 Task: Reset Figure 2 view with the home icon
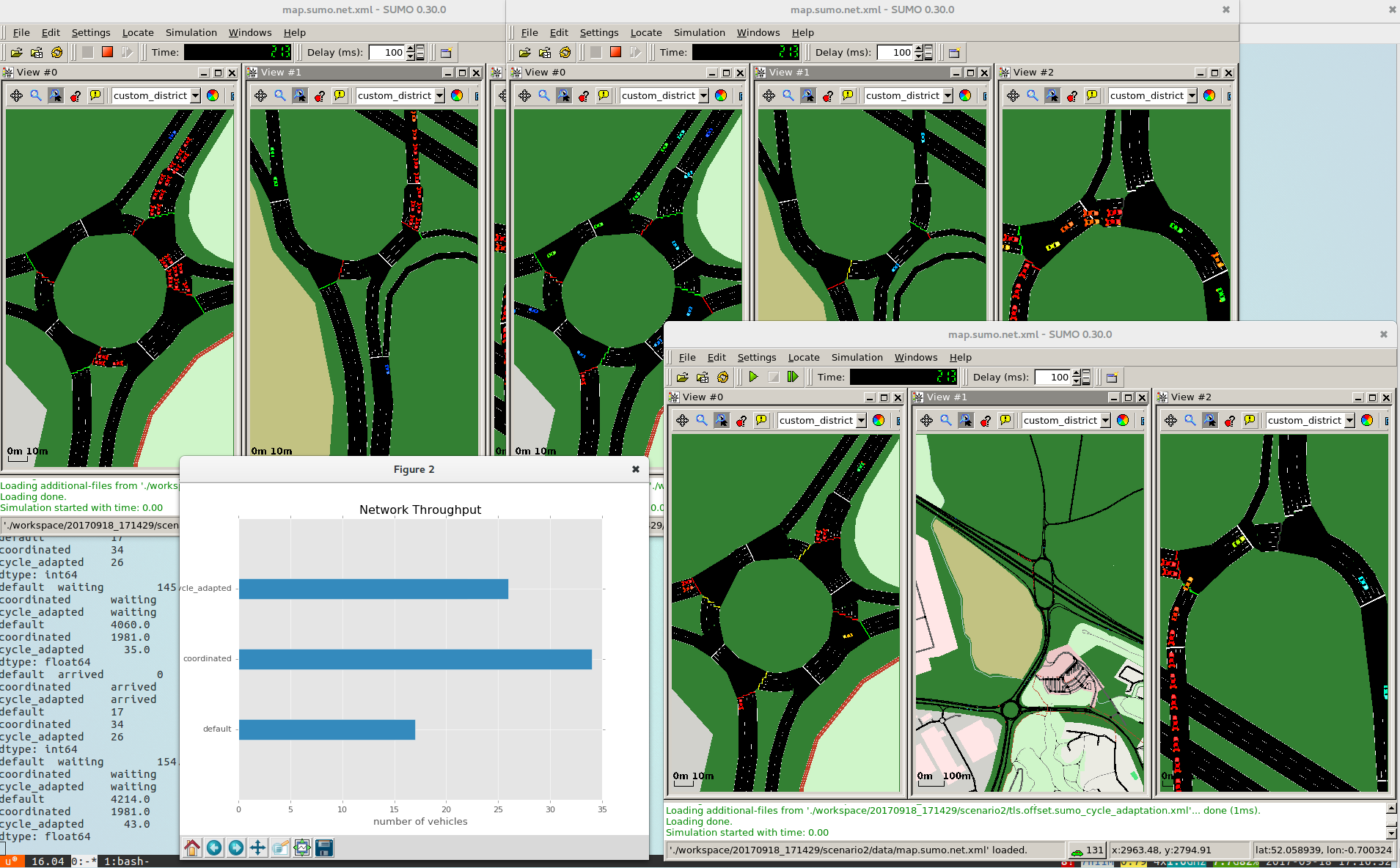(192, 848)
